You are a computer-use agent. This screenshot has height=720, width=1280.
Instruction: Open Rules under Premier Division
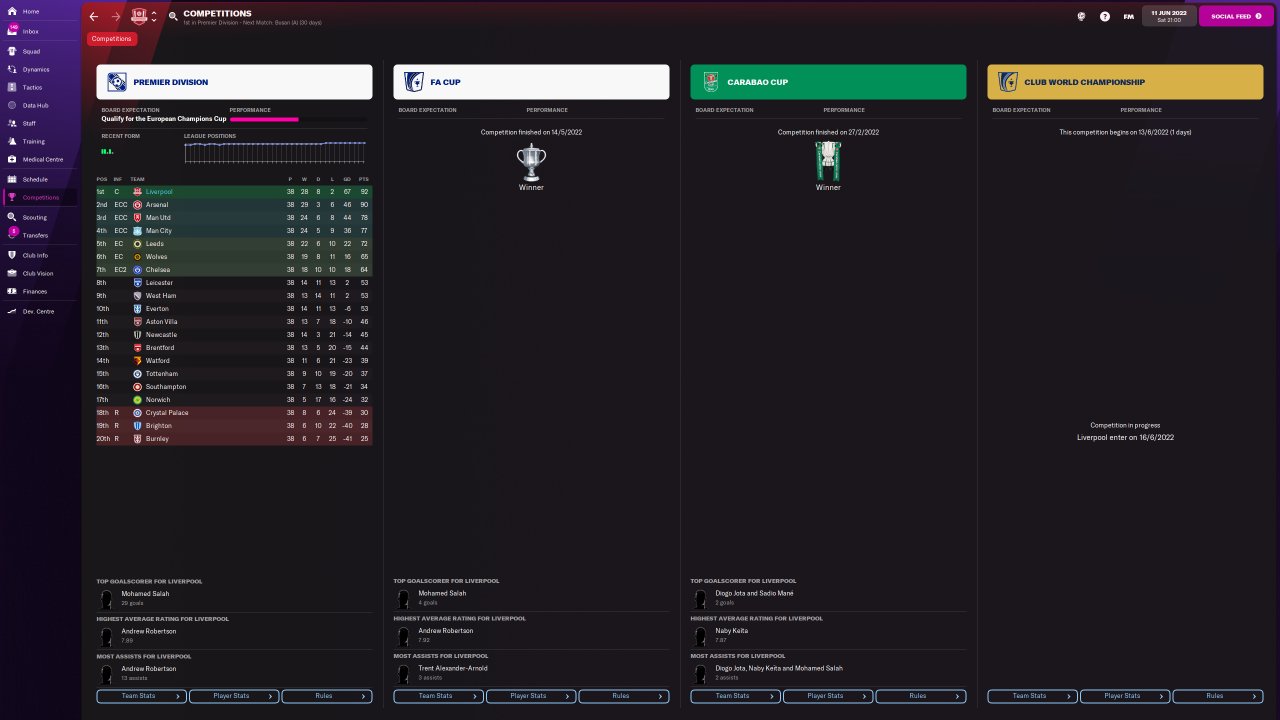[327, 696]
